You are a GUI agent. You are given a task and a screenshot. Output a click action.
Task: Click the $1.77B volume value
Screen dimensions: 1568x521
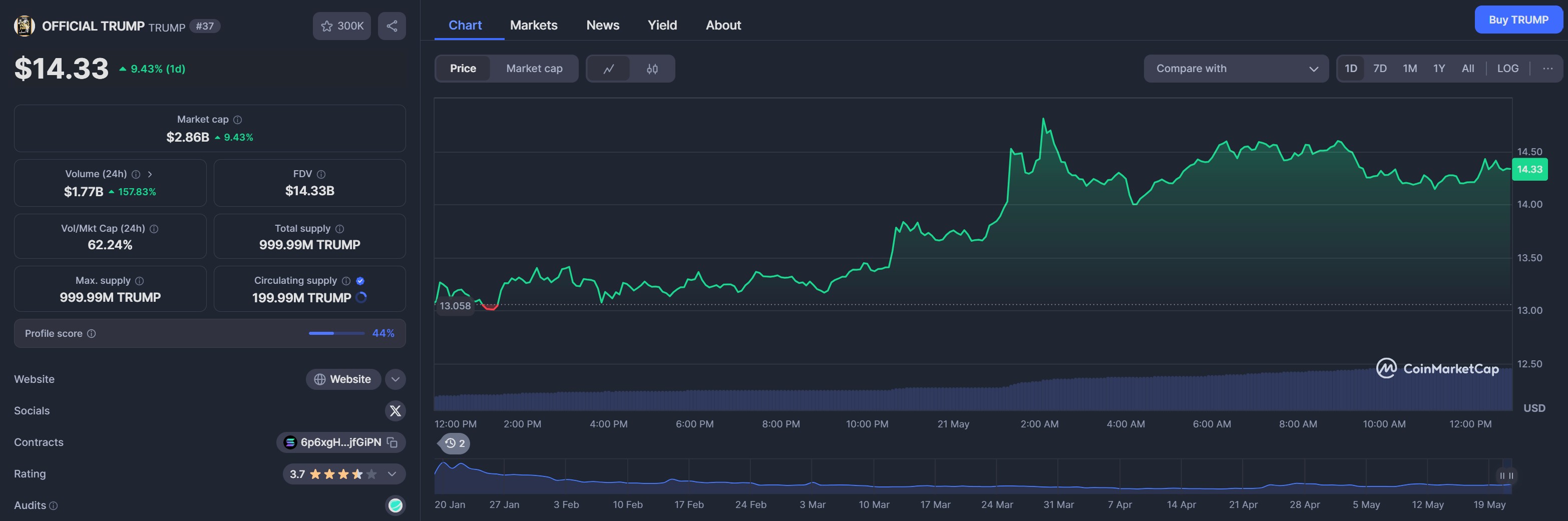[x=84, y=192]
